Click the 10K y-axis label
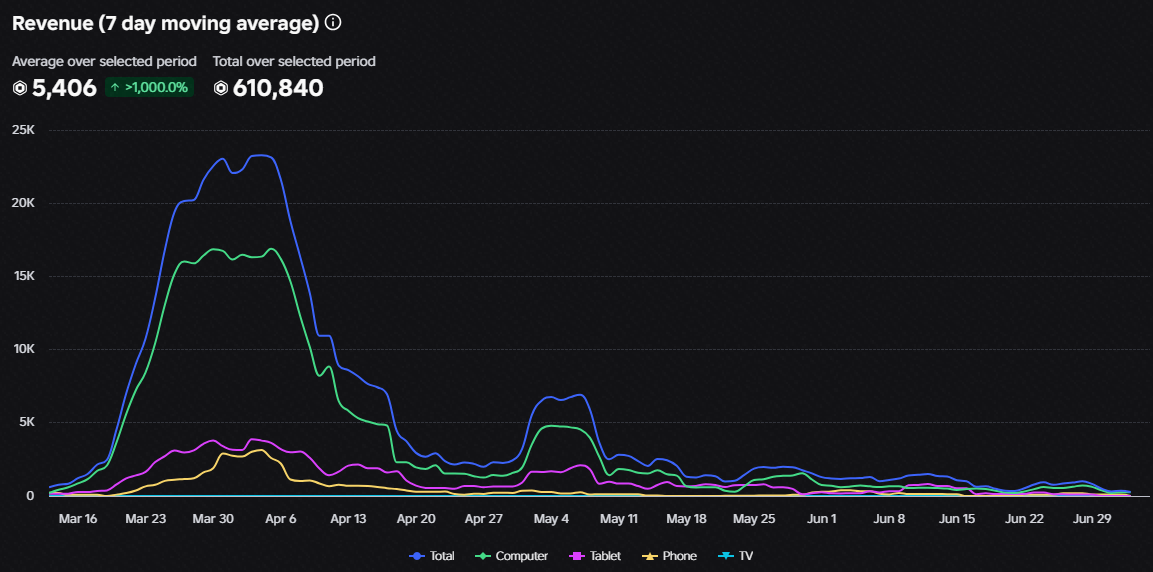Viewport: 1153px width, 572px height. coord(24,349)
